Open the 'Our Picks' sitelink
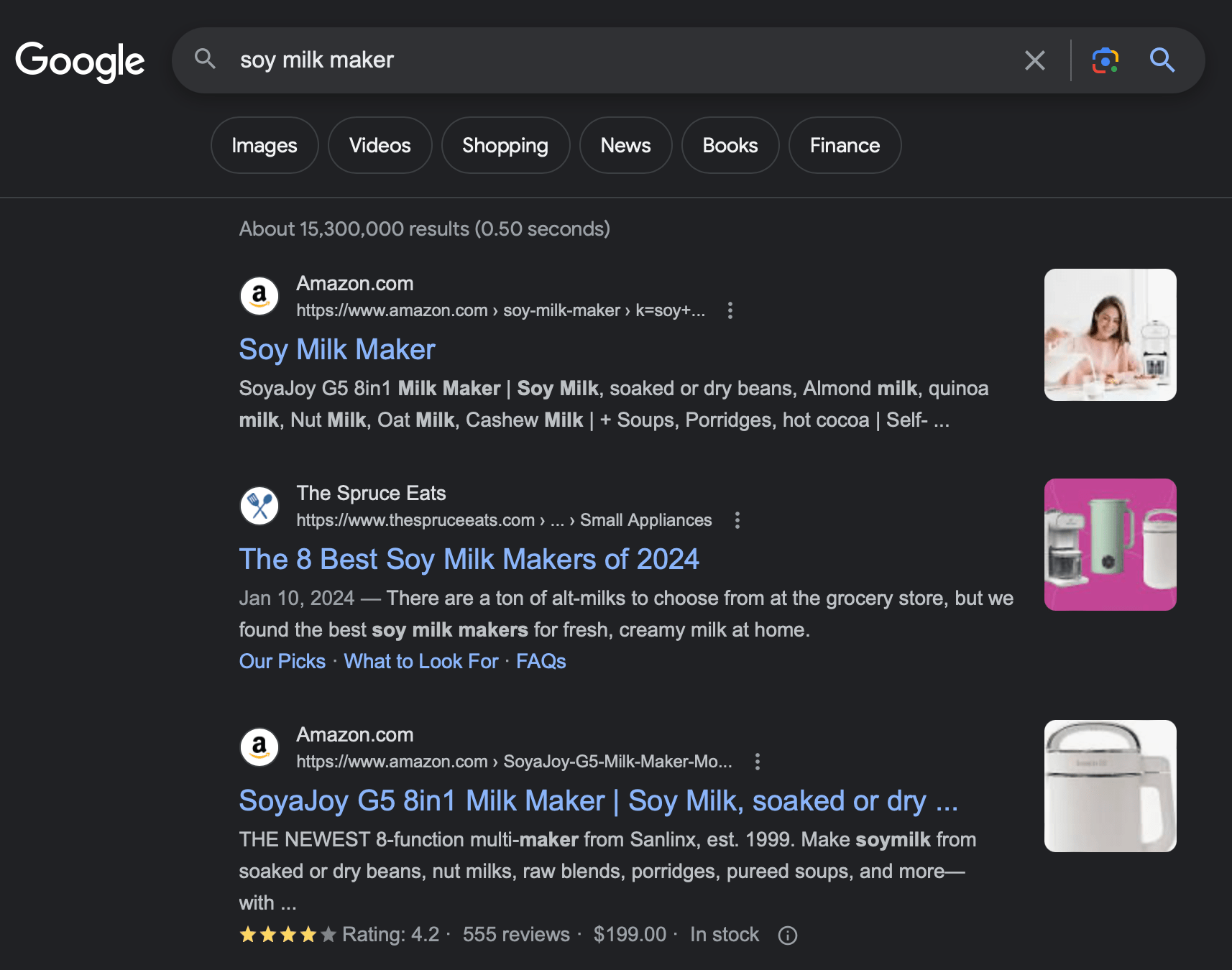The image size is (1232, 970). tap(282, 661)
